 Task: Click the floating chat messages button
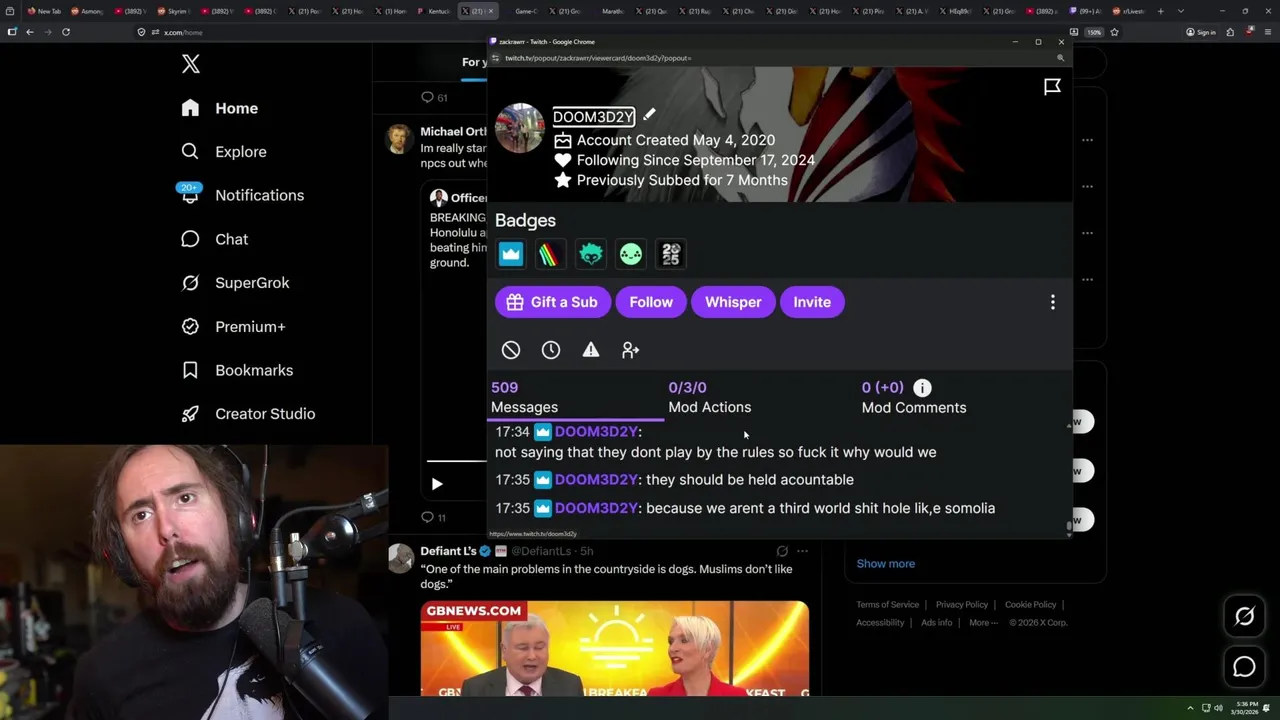(1244, 667)
